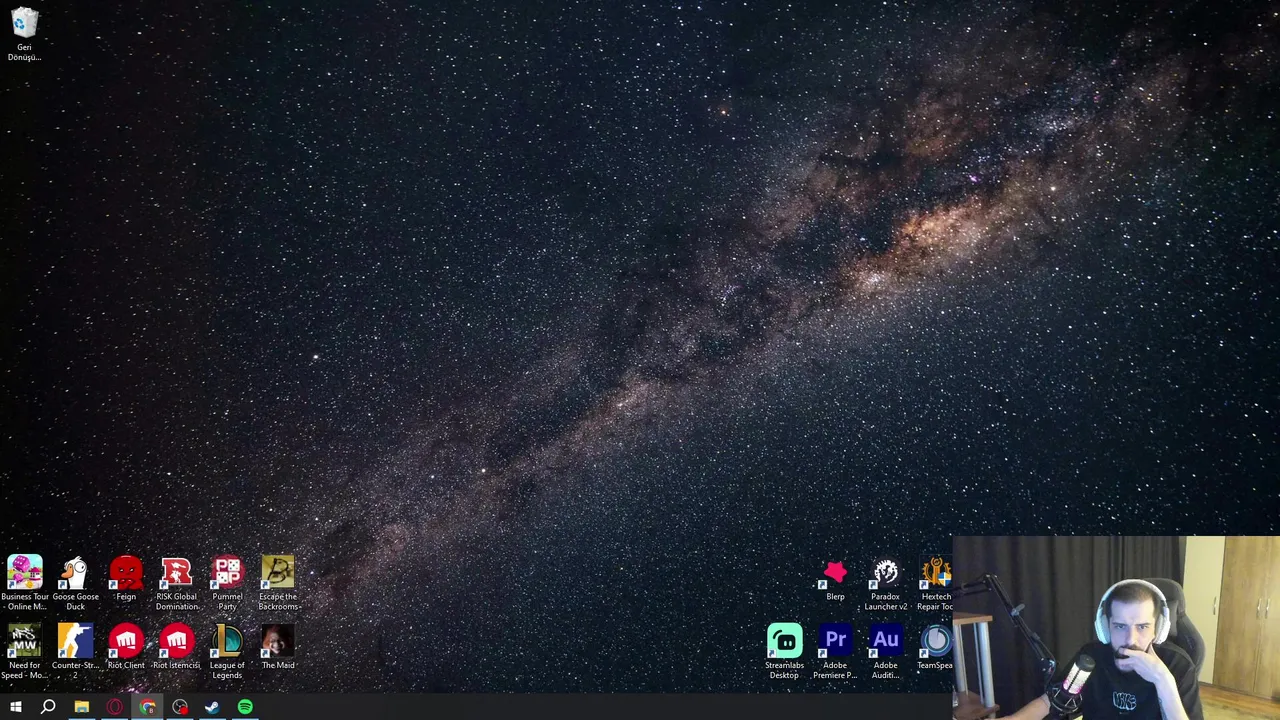Open Steam from the taskbar

(x=212, y=707)
